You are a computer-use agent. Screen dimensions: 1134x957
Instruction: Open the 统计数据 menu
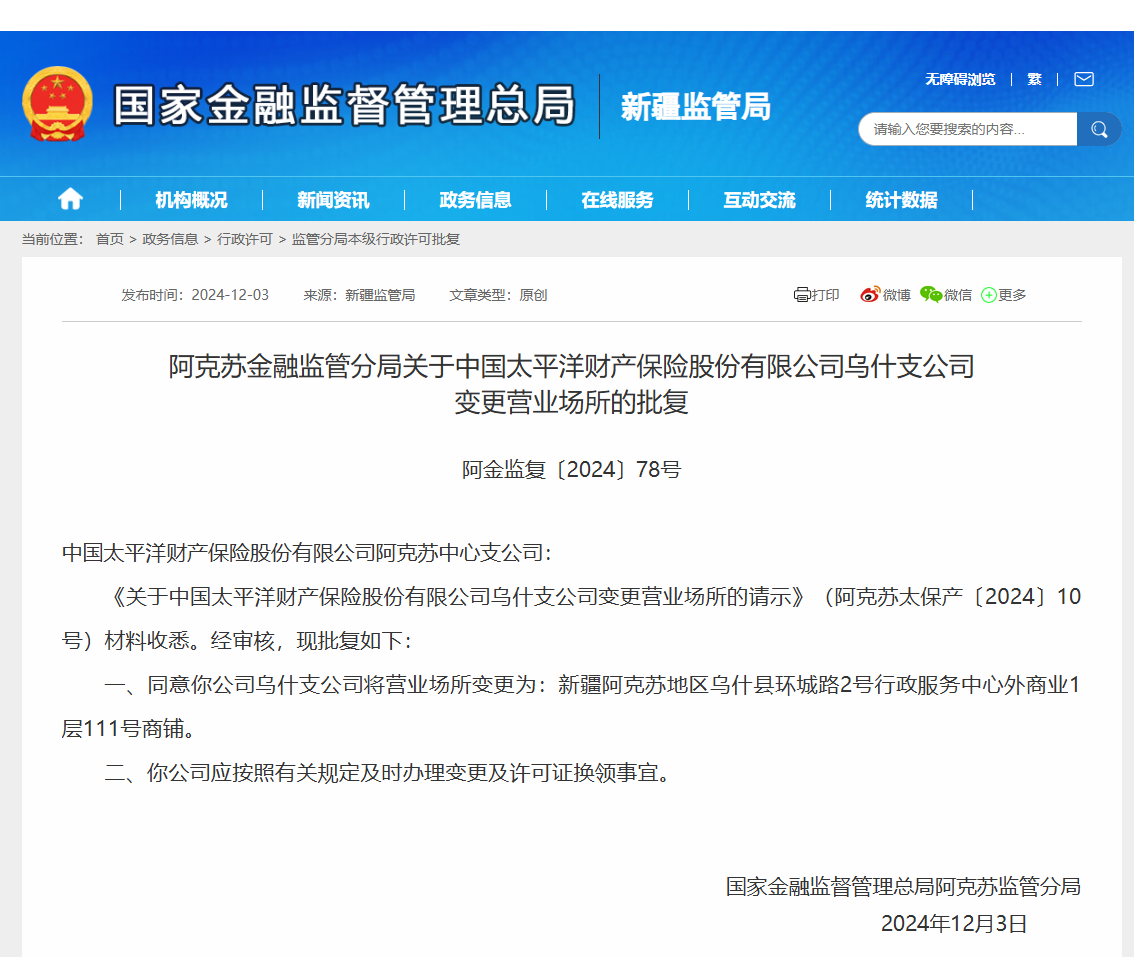pos(901,200)
